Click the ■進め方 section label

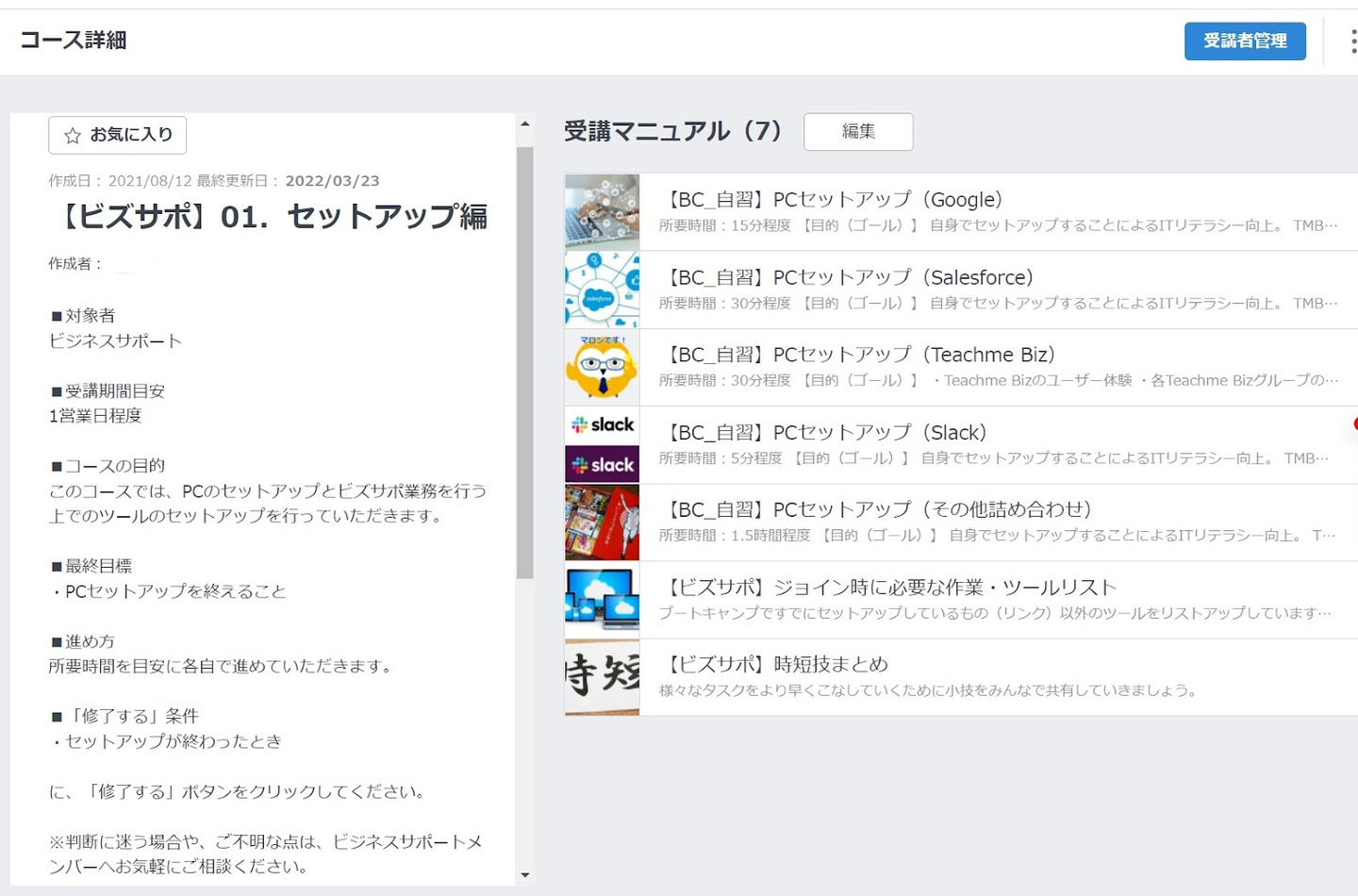coord(82,641)
